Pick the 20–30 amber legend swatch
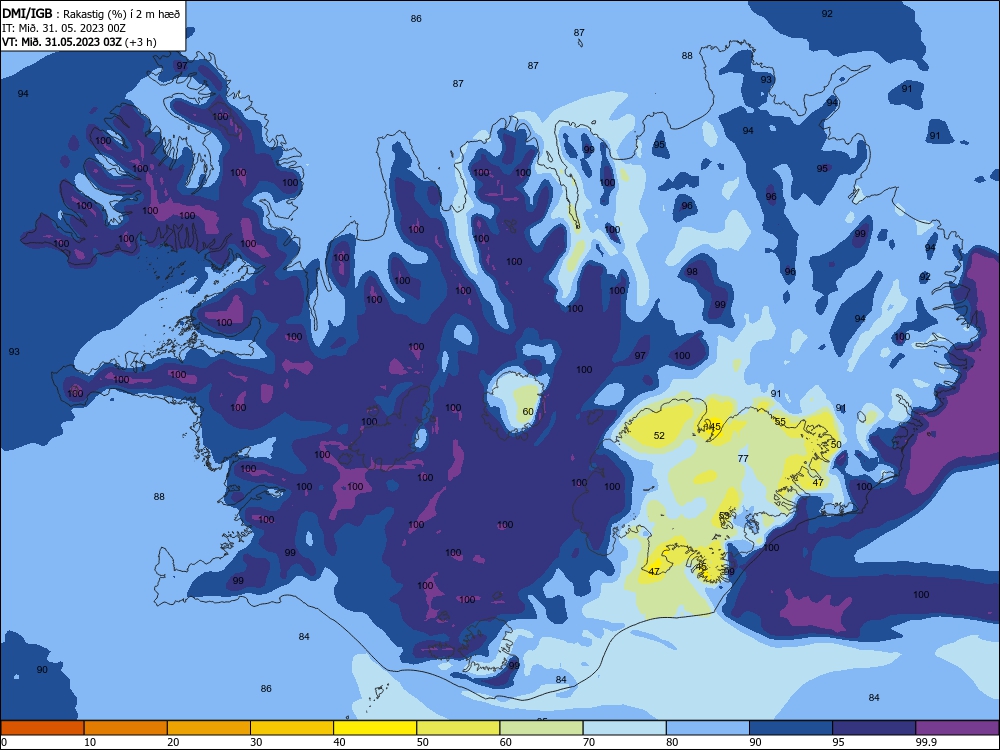This screenshot has width=1000, height=750. [x=209, y=728]
